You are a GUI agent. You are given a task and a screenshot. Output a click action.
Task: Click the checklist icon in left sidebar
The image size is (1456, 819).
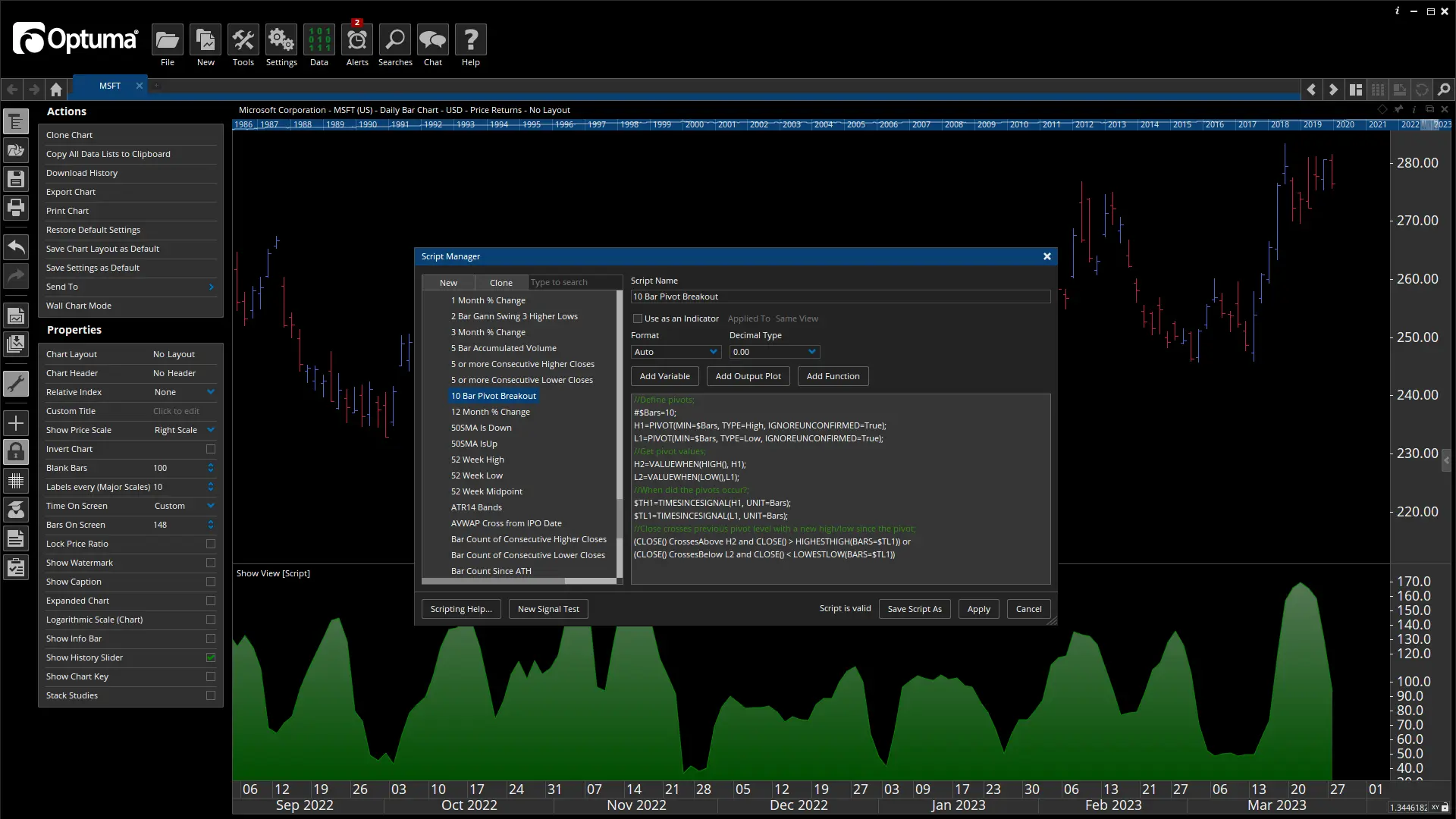[16, 568]
